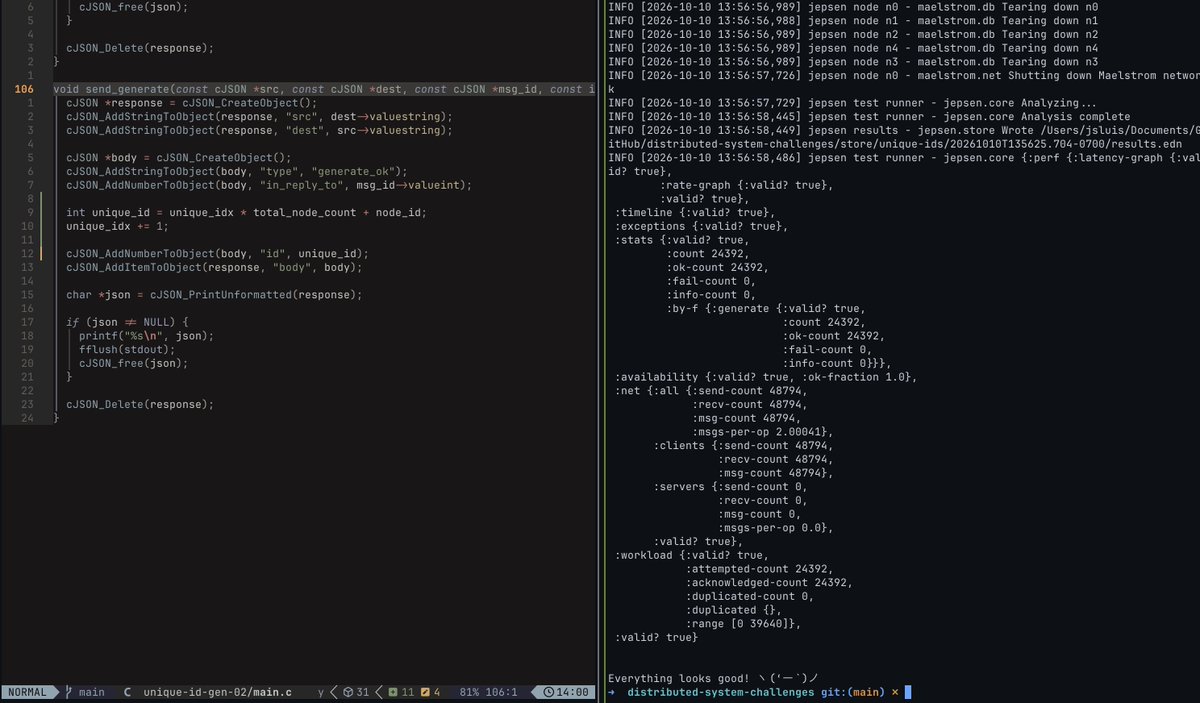This screenshot has width=1200, height=703.
Task: Click the ':timeline {:valid? true}' line
Action: 694,213
